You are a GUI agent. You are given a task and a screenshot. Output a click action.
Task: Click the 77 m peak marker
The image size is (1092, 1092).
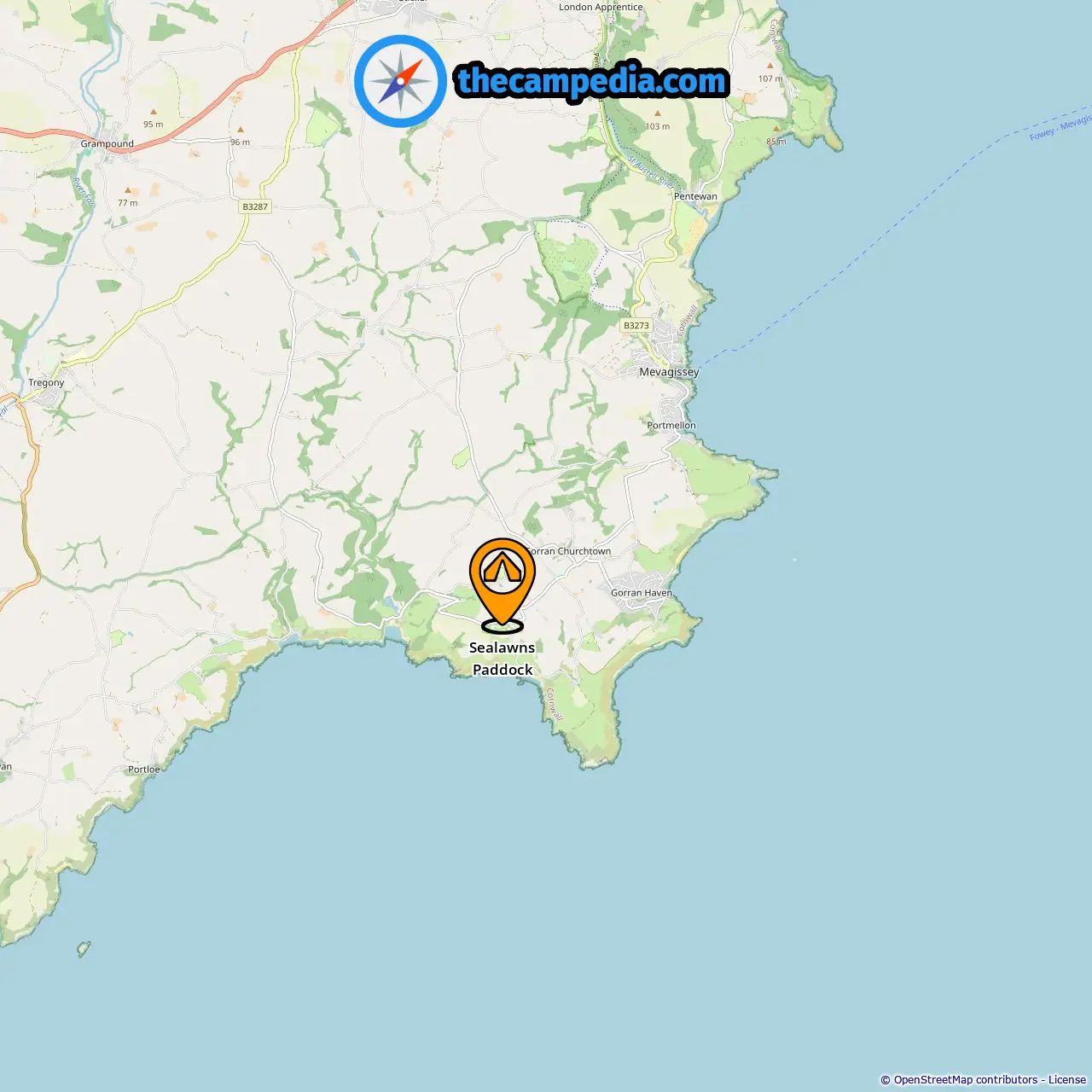pyautogui.click(x=128, y=190)
